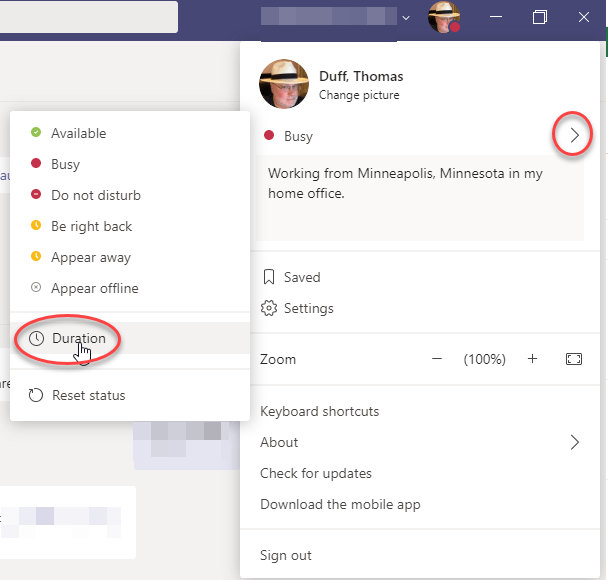Open Settings via the gear icon
The width and height of the screenshot is (608, 580).
pyautogui.click(x=268, y=308)
